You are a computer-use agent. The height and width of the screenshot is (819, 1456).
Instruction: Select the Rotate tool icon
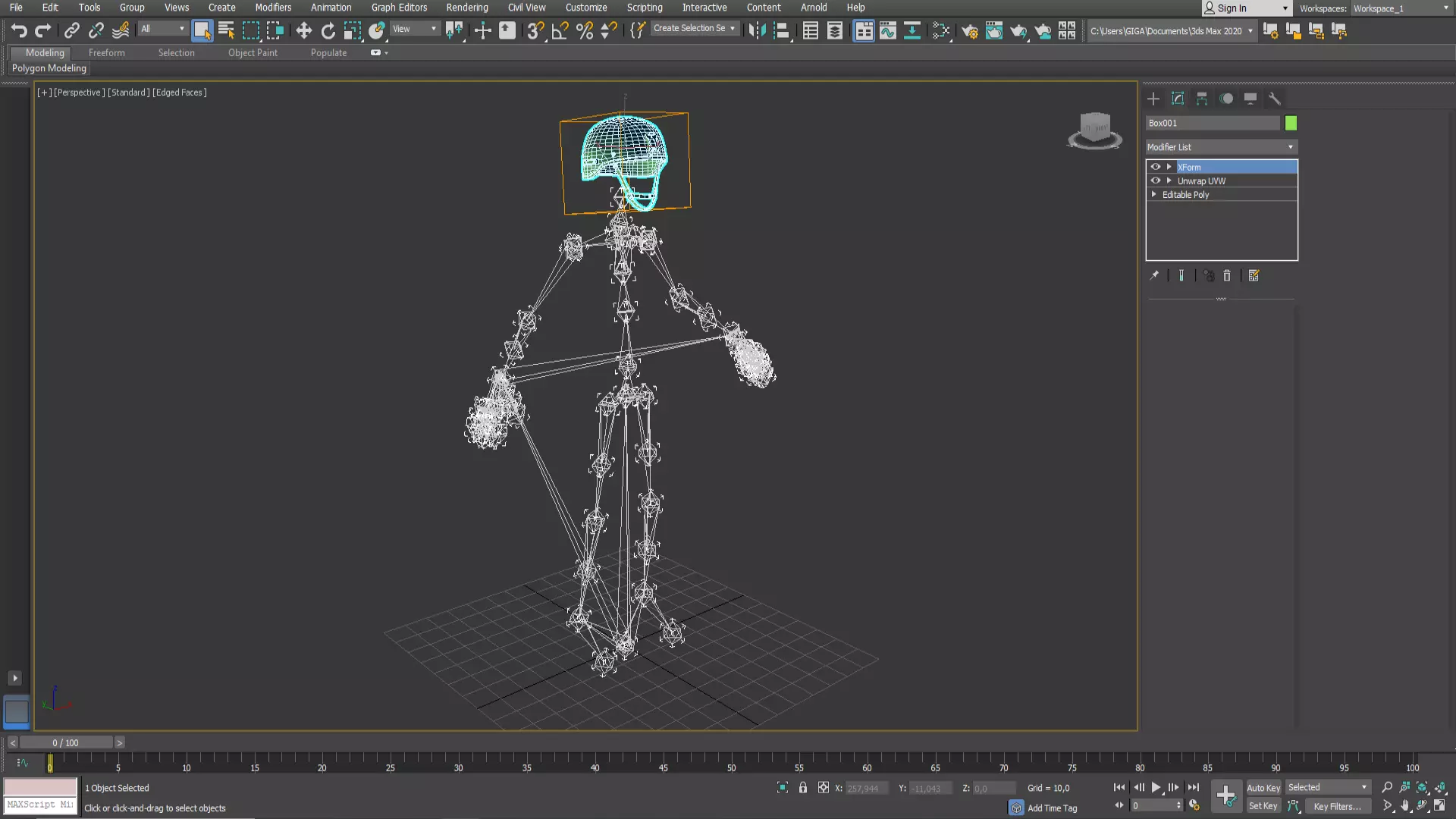(x=328, y=30)
